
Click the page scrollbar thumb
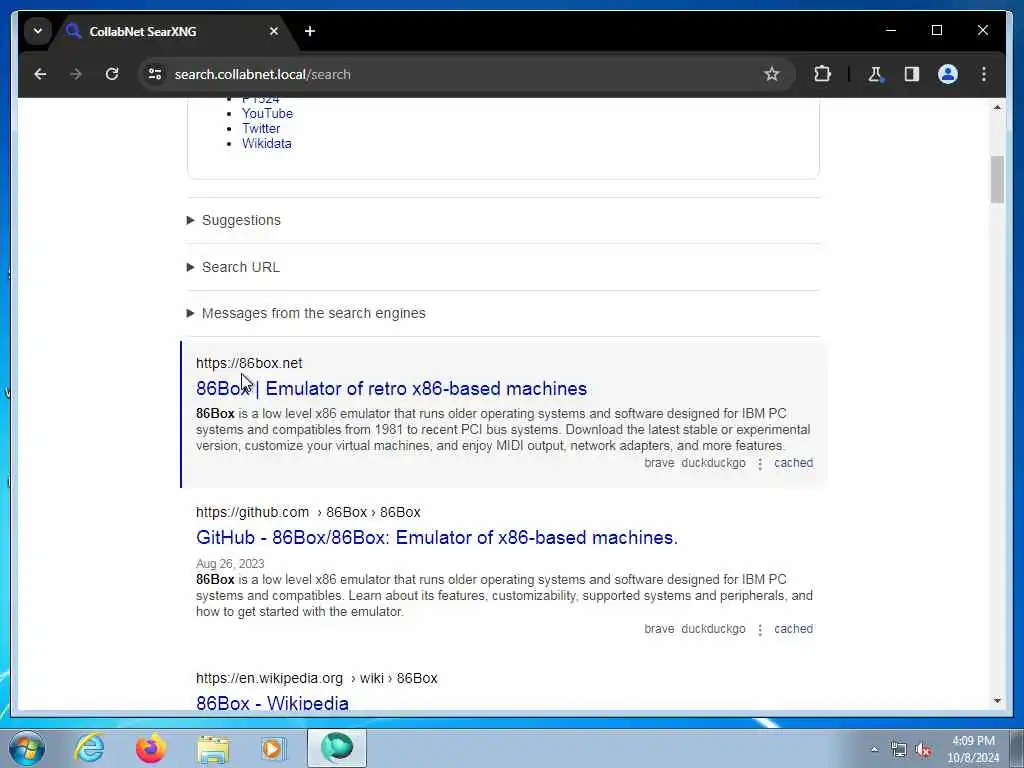(997, 180)
